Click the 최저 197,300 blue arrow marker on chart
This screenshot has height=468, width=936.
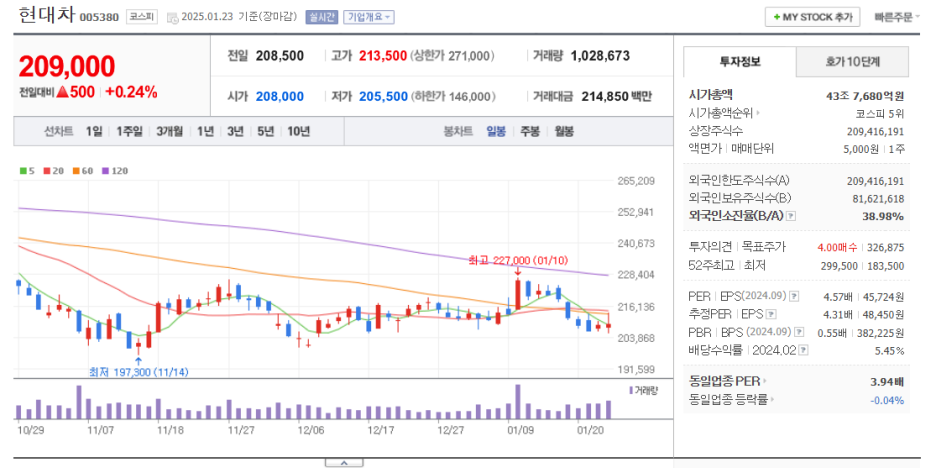pyautogui.click(x=138, y=361)
